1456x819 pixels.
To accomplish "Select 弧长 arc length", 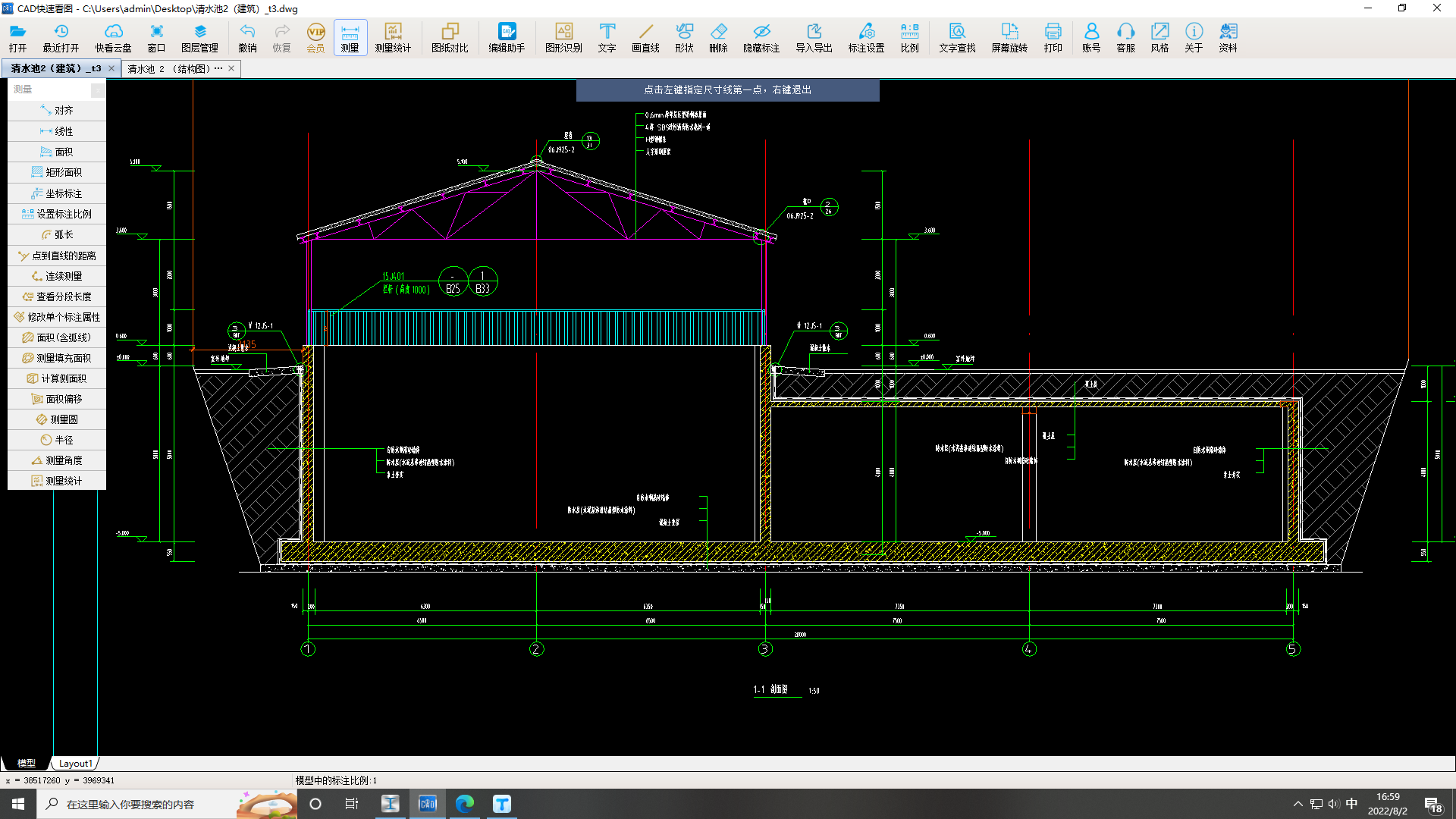I will 57,234.
